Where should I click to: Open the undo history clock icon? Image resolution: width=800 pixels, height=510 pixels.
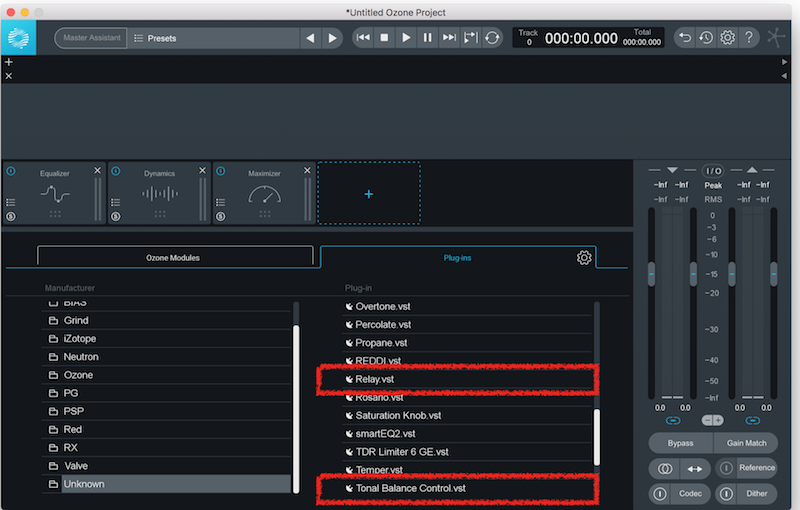[x=706, y=38]
